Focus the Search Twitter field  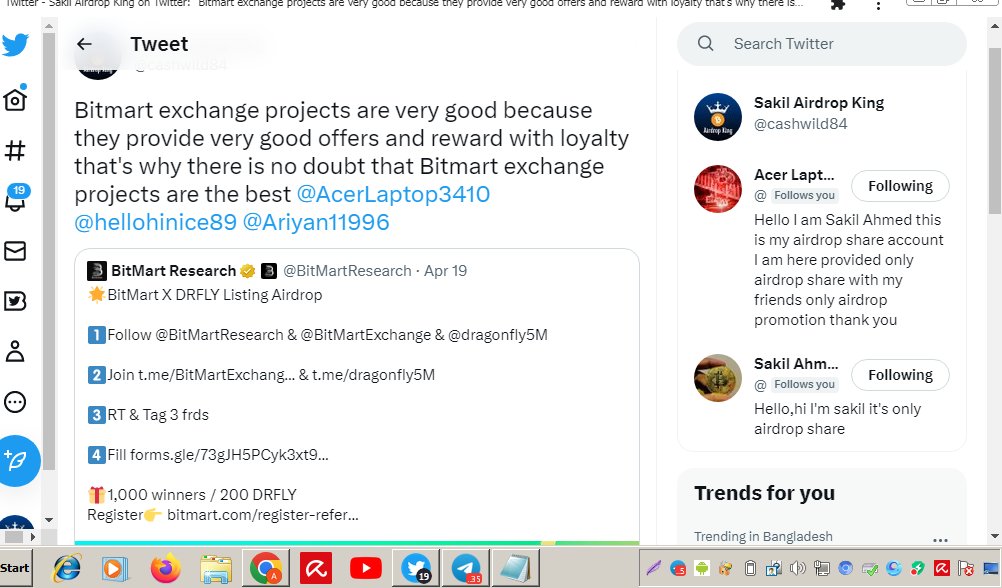pos(822,43)
